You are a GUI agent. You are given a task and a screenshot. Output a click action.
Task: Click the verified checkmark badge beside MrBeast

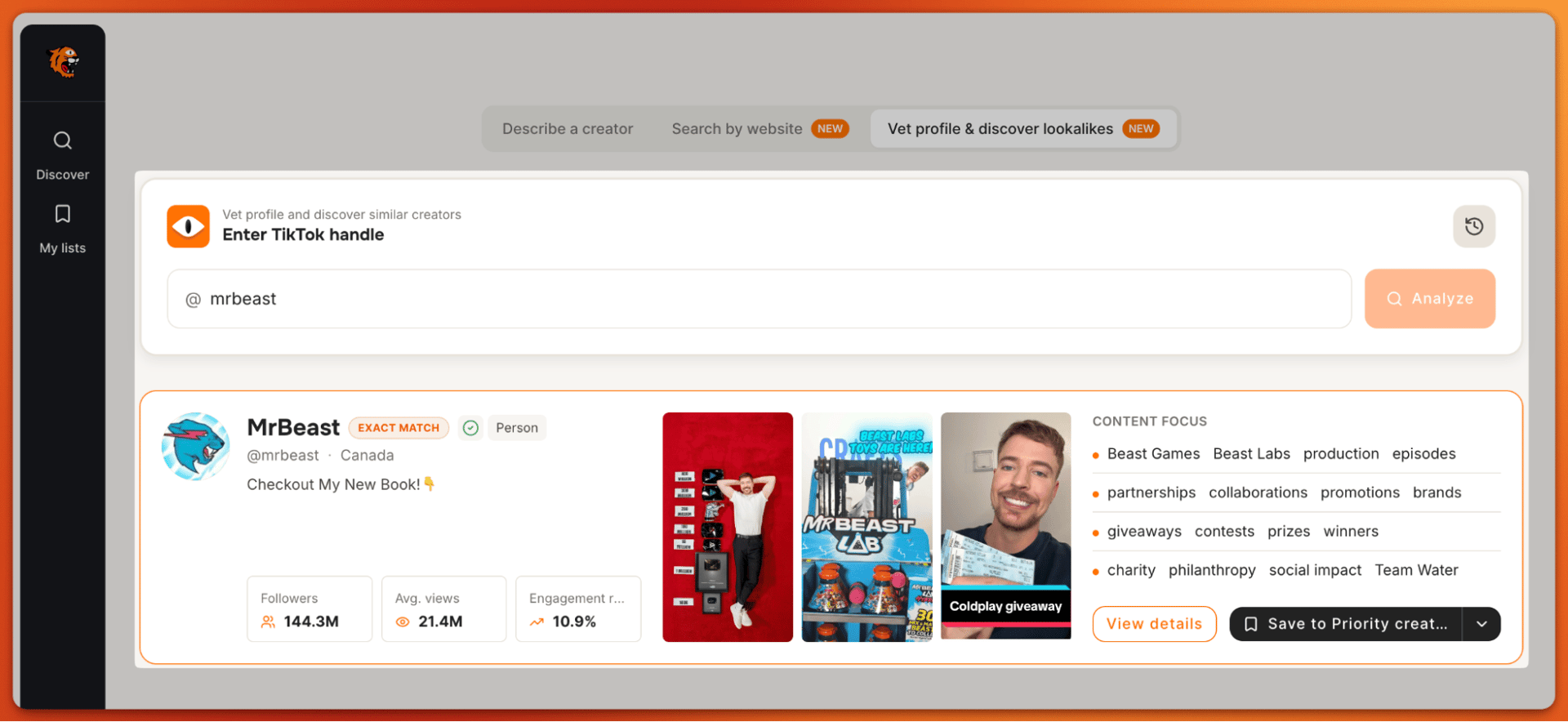(x=470, y=428)
